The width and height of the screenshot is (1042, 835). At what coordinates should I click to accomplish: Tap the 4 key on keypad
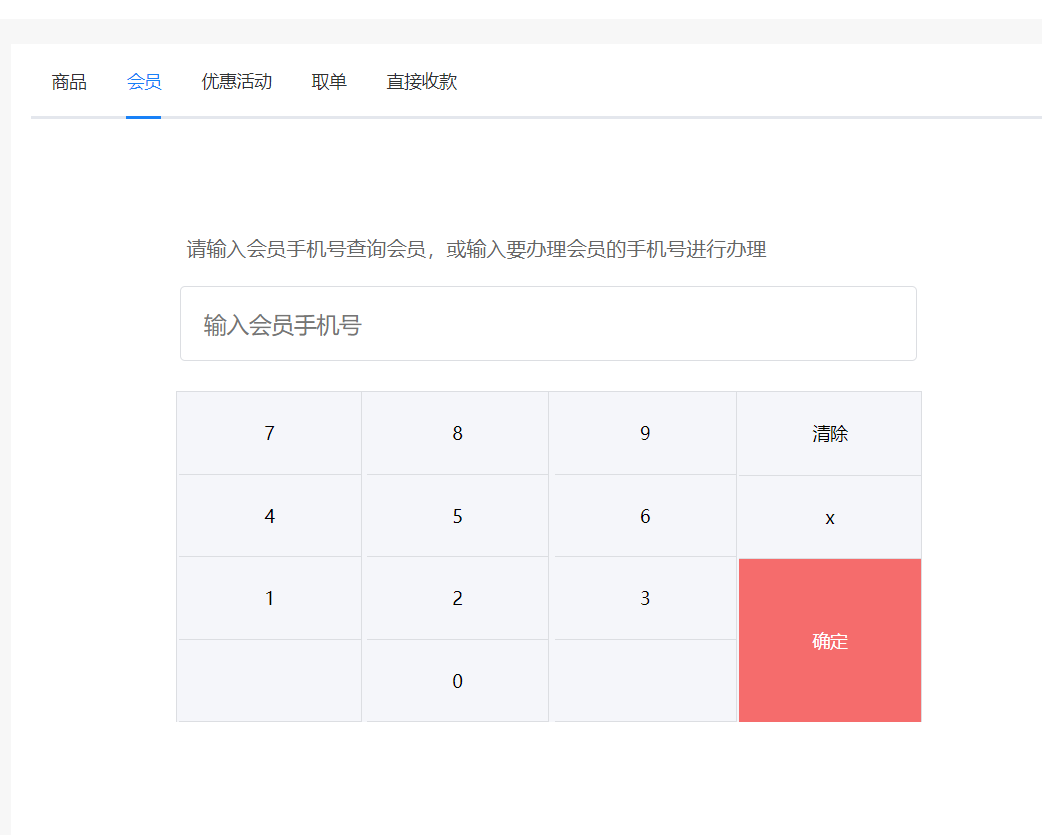click(269, 516)
